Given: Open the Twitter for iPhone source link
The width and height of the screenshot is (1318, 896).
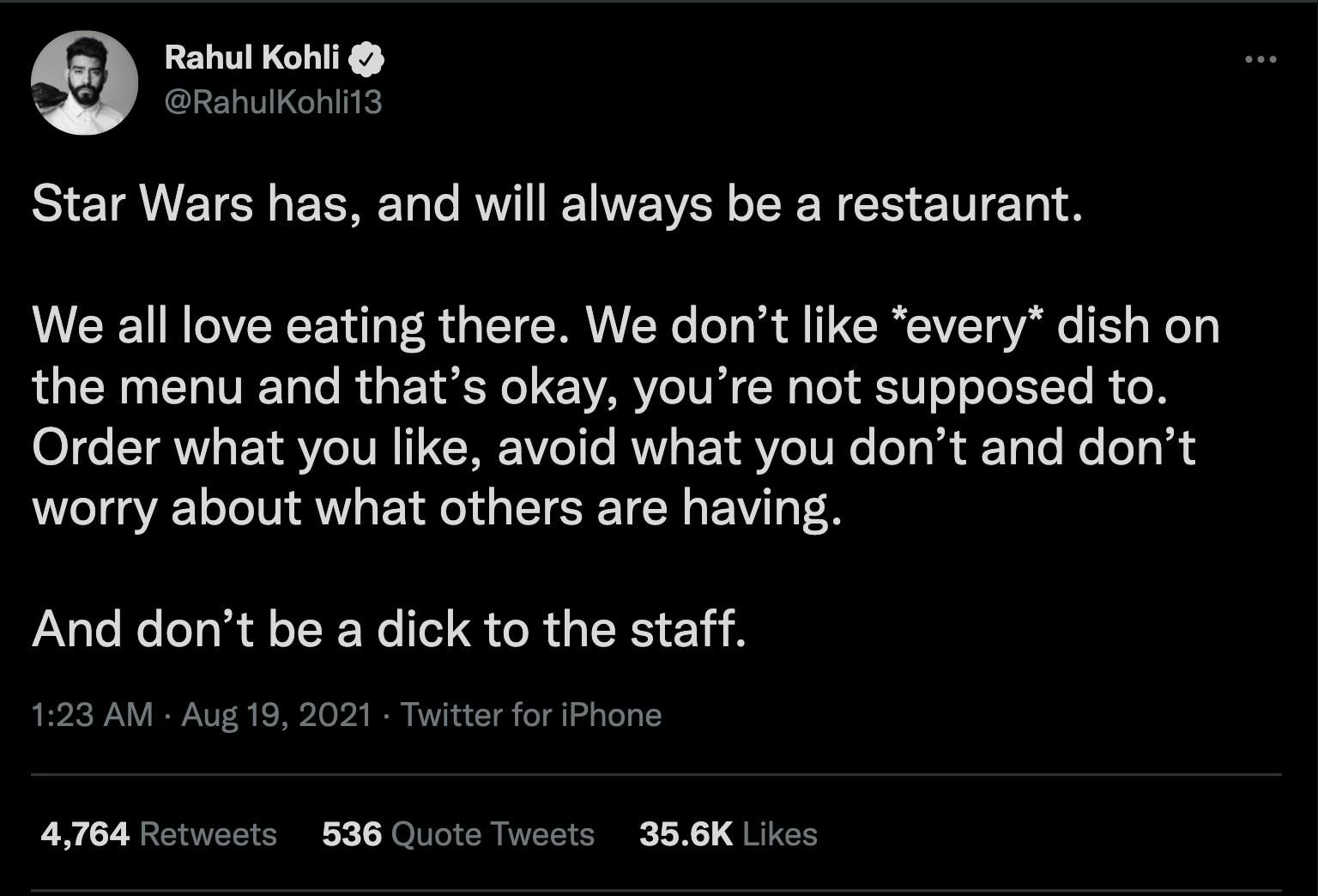Looking at the screenshot, I should [531, 715].
